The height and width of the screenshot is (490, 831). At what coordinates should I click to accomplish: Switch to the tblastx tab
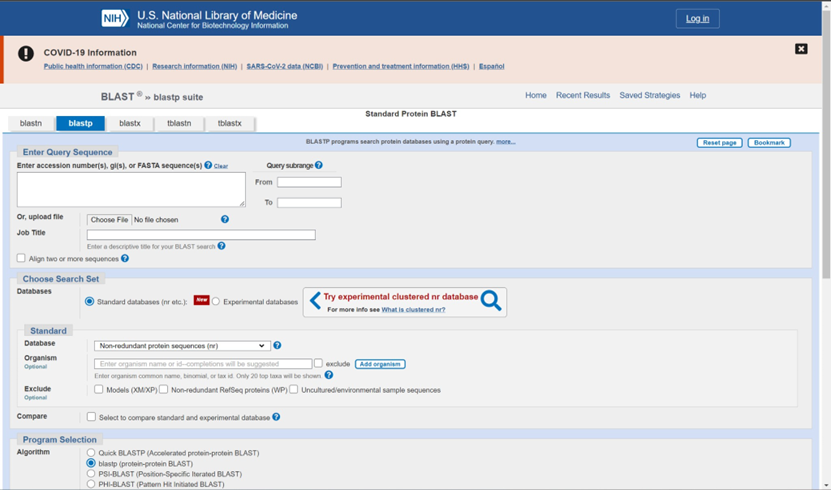(x=229, y=123)
